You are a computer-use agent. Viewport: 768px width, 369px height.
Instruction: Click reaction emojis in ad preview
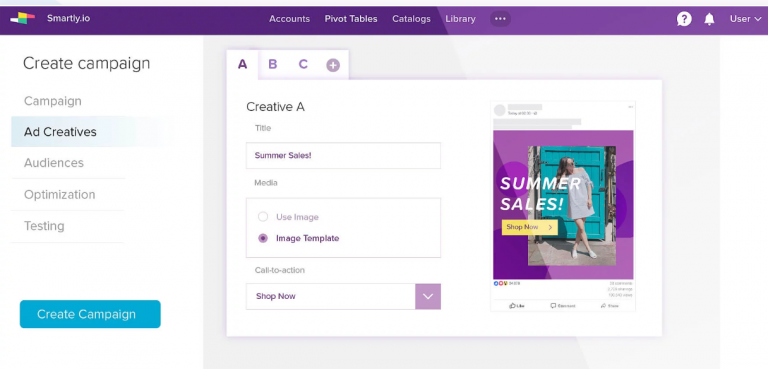(x=501, y=284)
